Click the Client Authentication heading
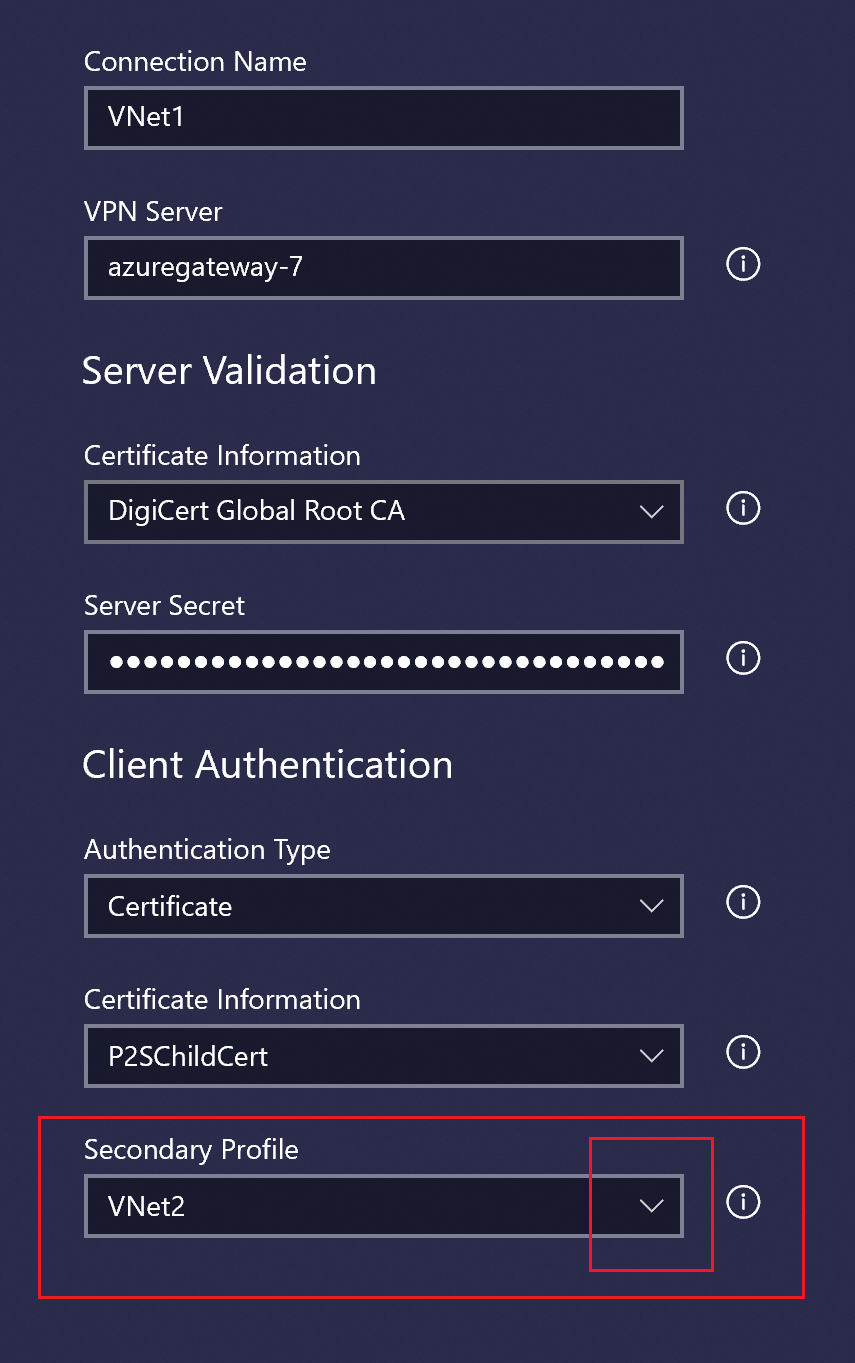 coord(267,765)
